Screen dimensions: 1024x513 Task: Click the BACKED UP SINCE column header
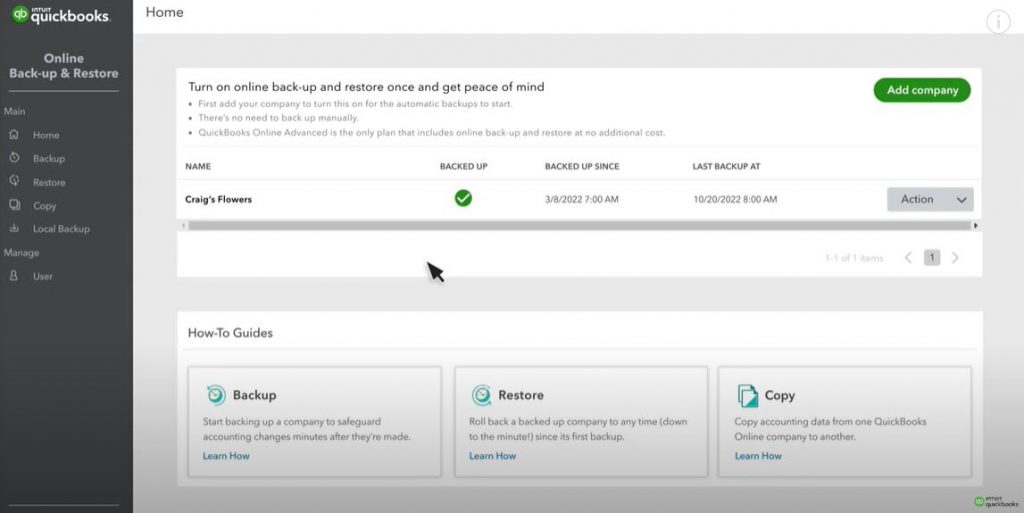click(x=582, y=166)
